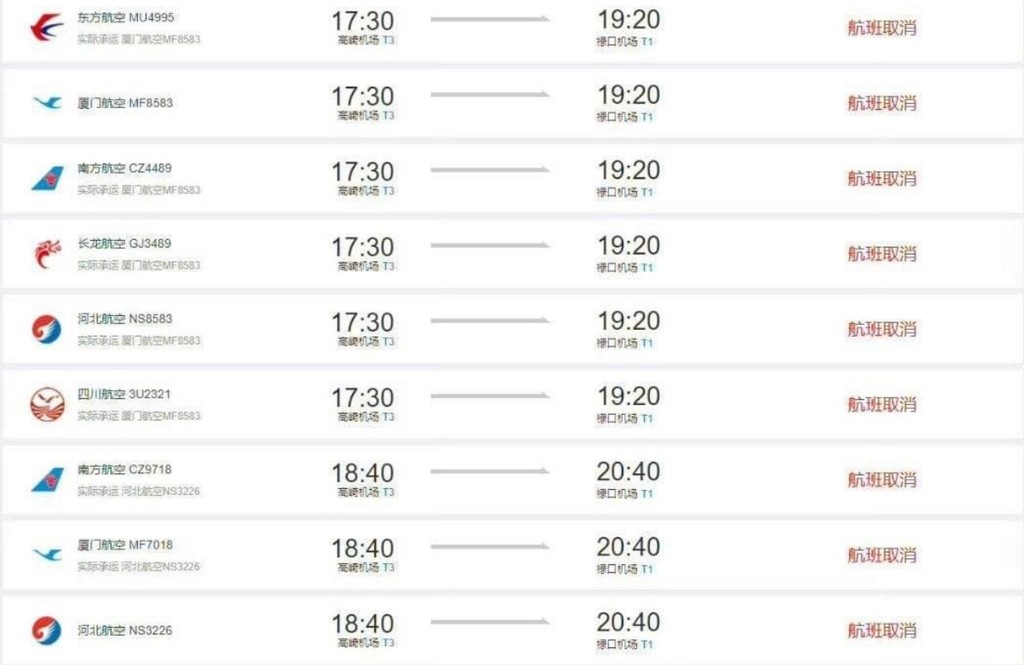Click the China Eastern logo for MU4995
The height and width of the screenshot is (665, 1024).
[46, 28]
